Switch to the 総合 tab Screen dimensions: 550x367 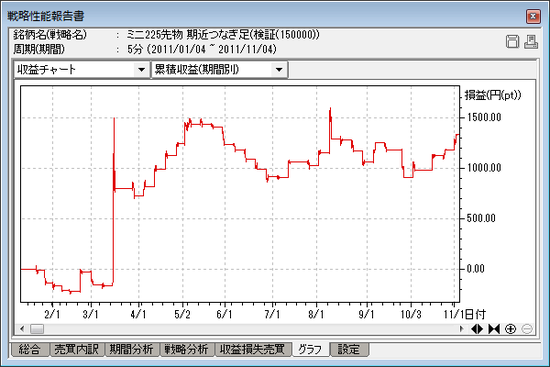coord(29,349)
